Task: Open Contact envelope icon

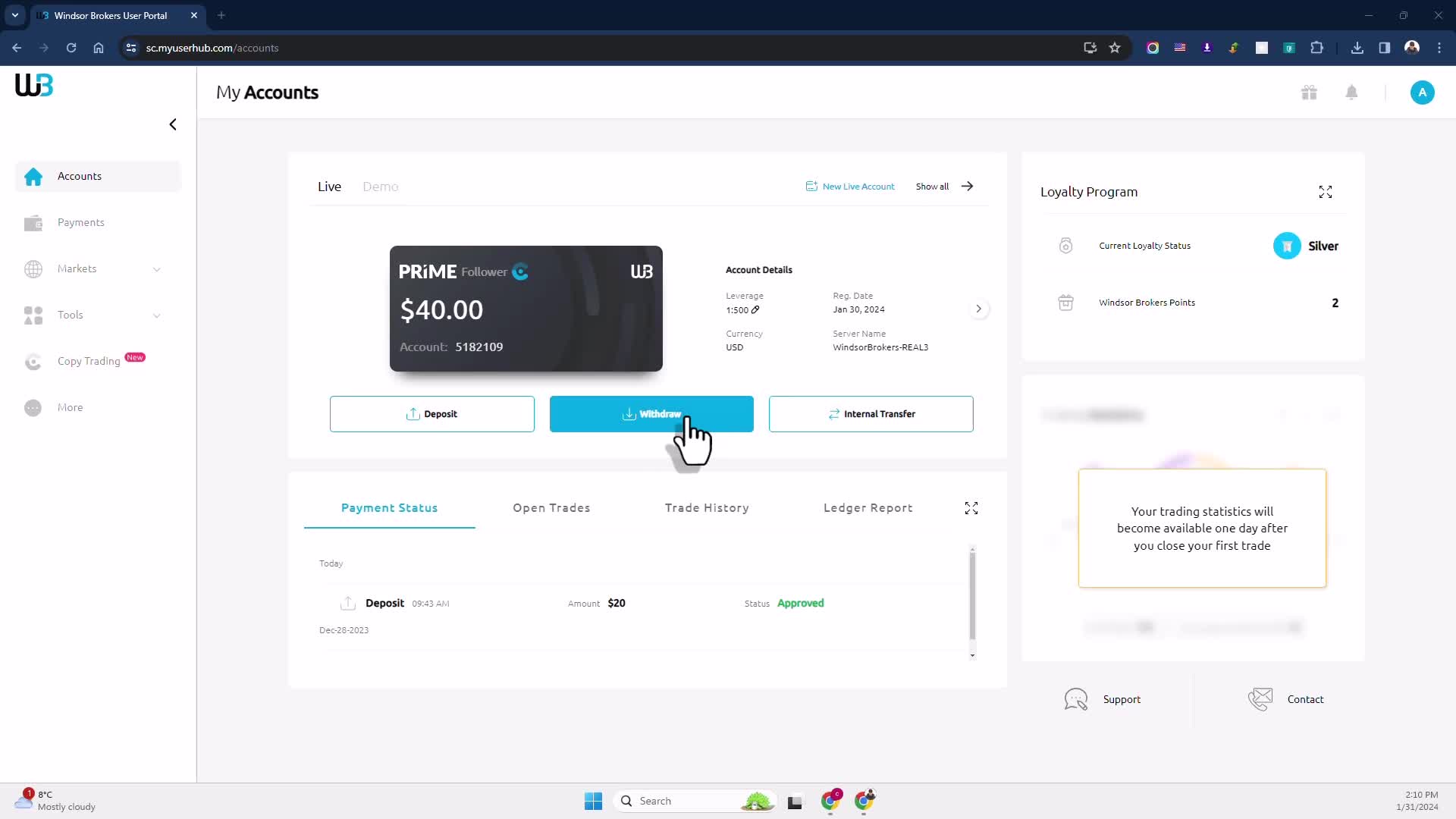Action: click(x=1260, y=699)
